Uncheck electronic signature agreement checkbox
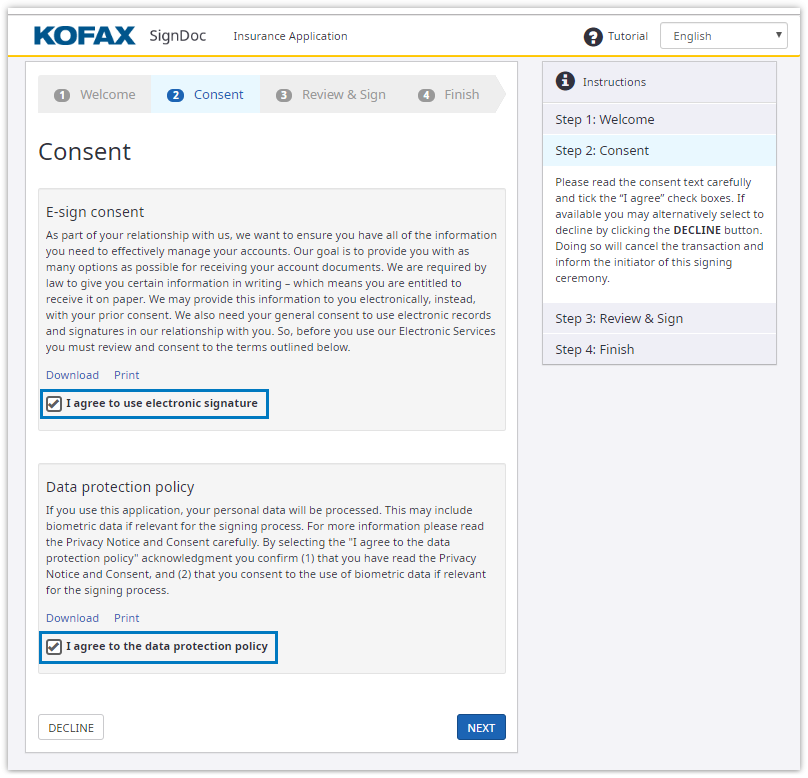Image resolution: width=808 pixels, height=778 pixels. tap(54, 404)
